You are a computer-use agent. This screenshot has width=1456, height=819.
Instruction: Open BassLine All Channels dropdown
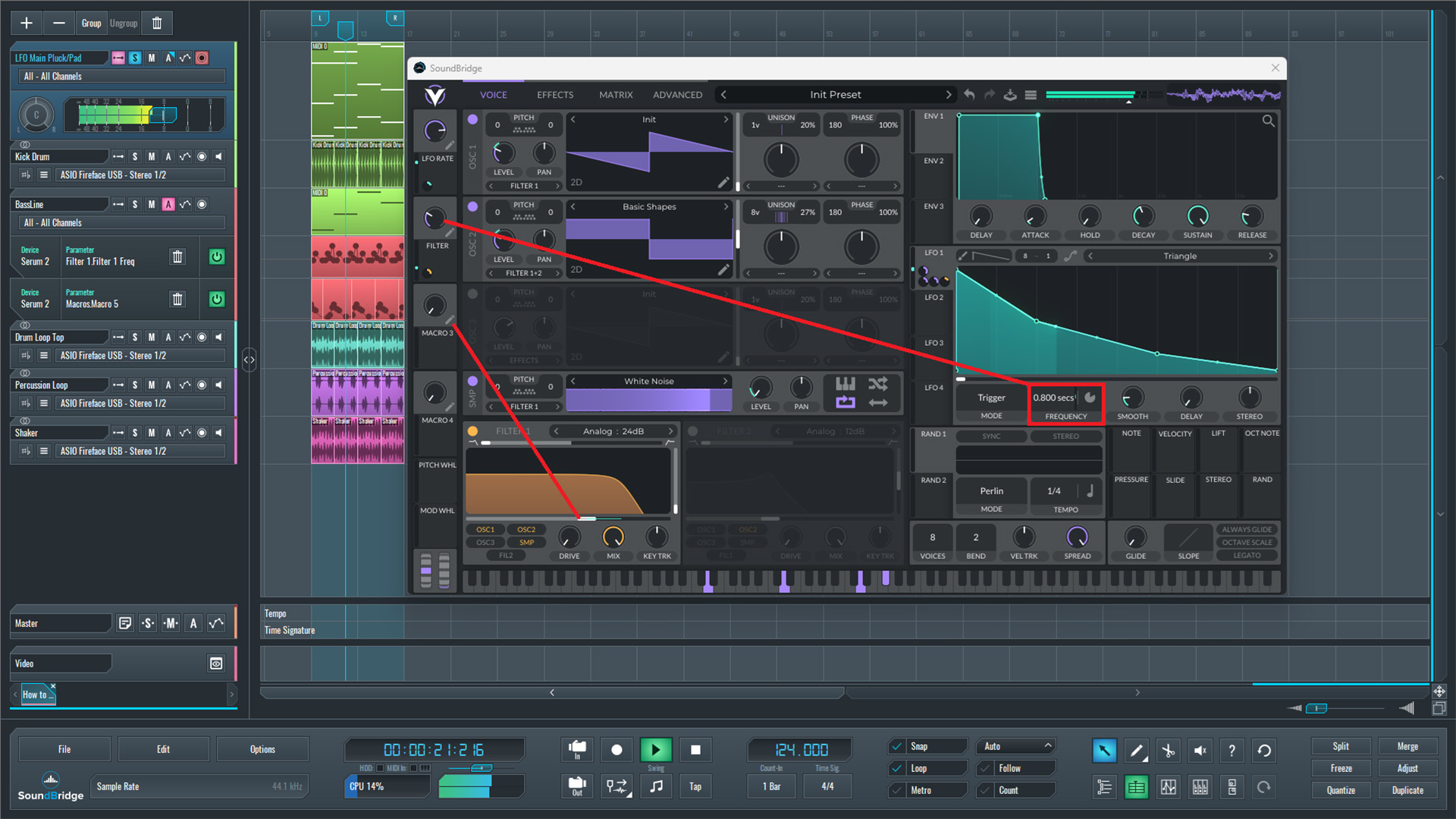(x=121, y=223)
